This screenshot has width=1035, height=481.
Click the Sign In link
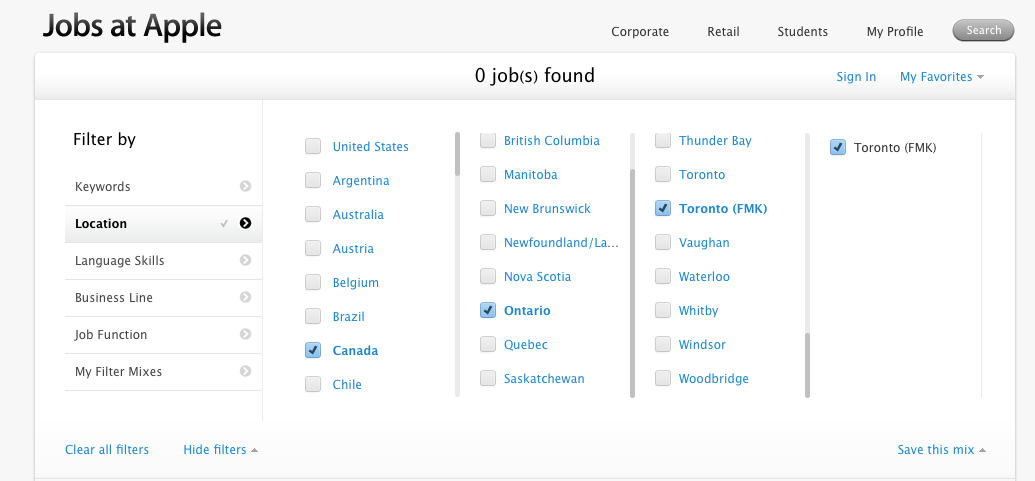[856, 77]
